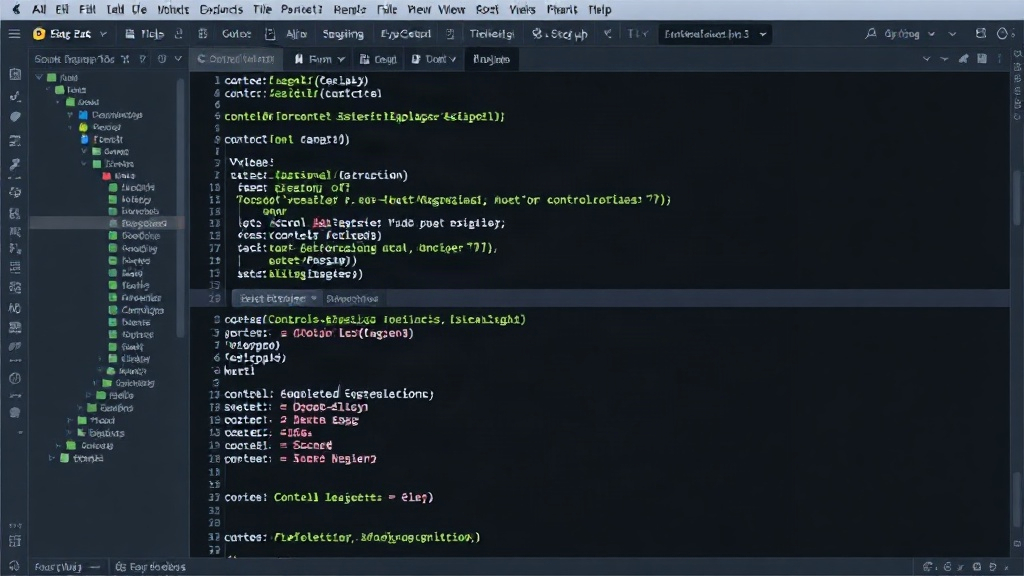Open the chevron after the search label at top right
Screen dimensions: 1024x576
pyautogui.click(x=931, y=34)
